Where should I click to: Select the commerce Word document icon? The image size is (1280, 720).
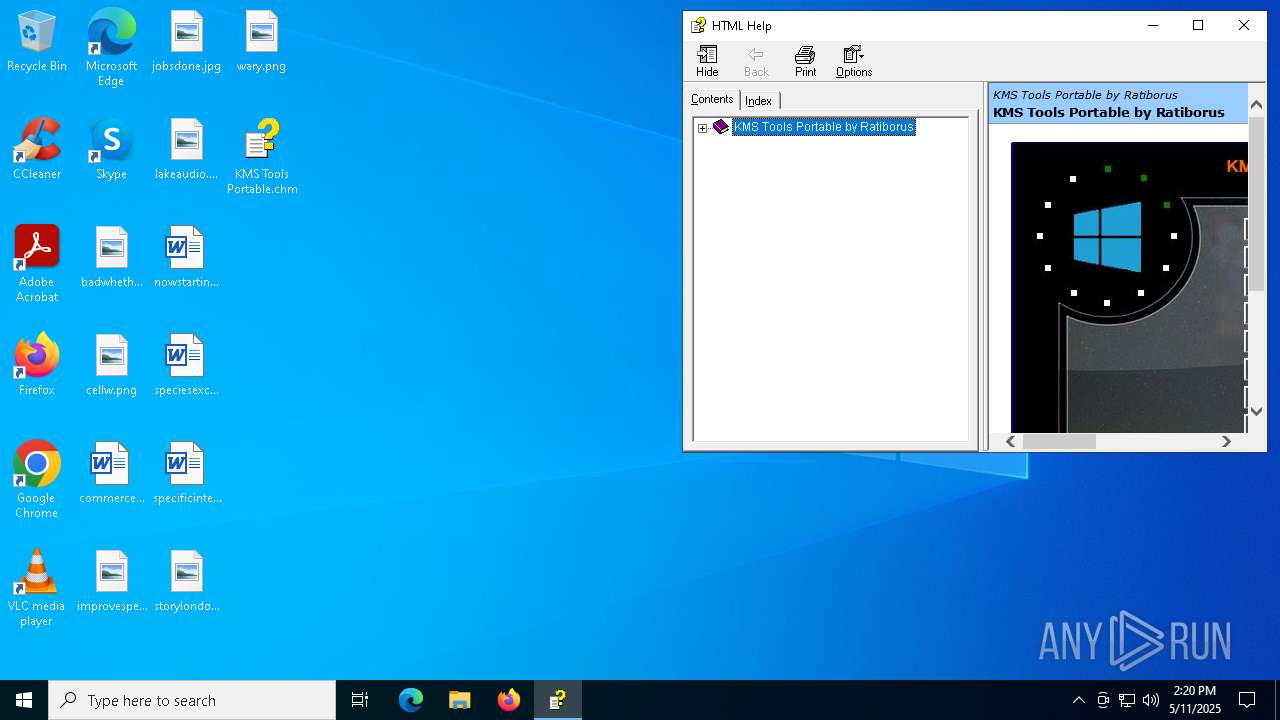[x=111, y=474]
